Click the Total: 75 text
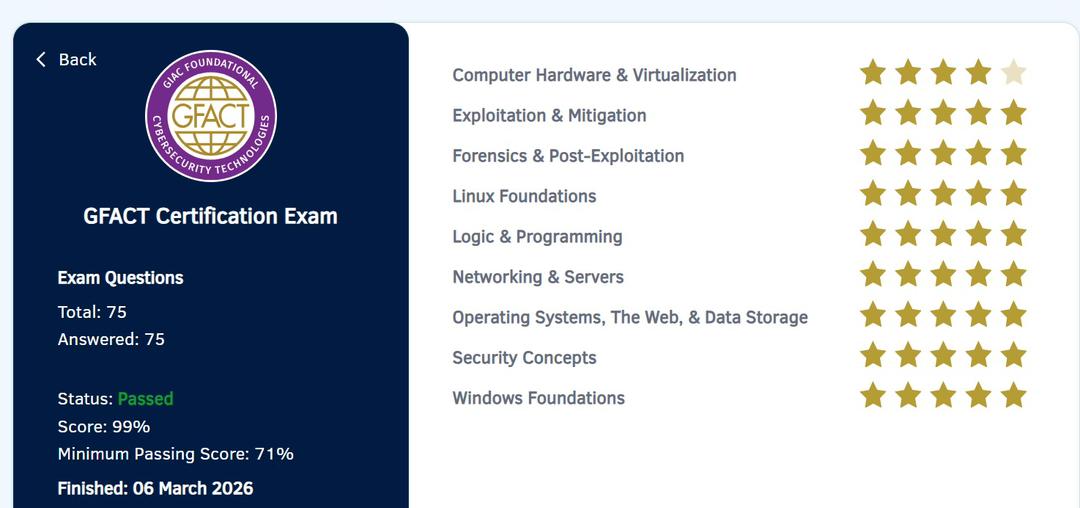Viewport: 1080px width, 508px height. coord(92,313)
